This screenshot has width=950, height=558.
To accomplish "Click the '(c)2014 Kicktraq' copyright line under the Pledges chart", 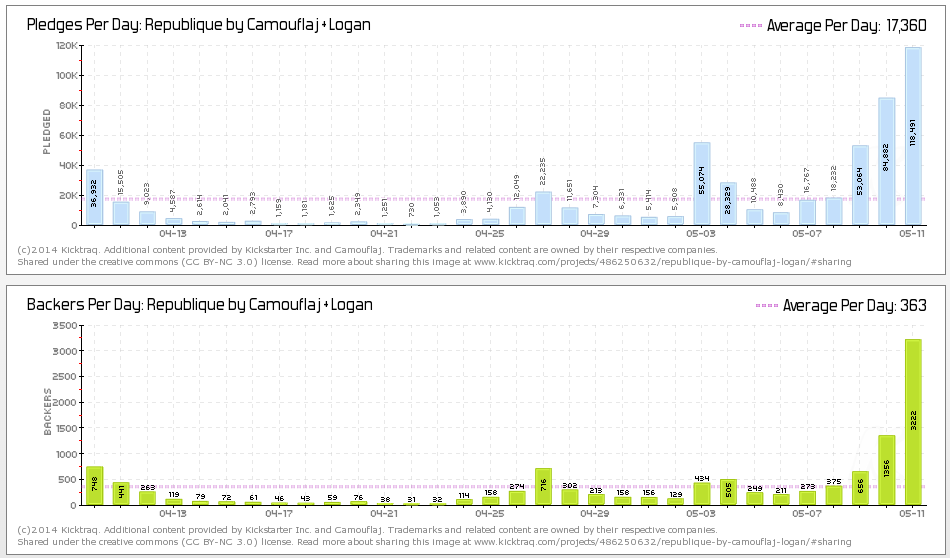I will pos(367,250).
